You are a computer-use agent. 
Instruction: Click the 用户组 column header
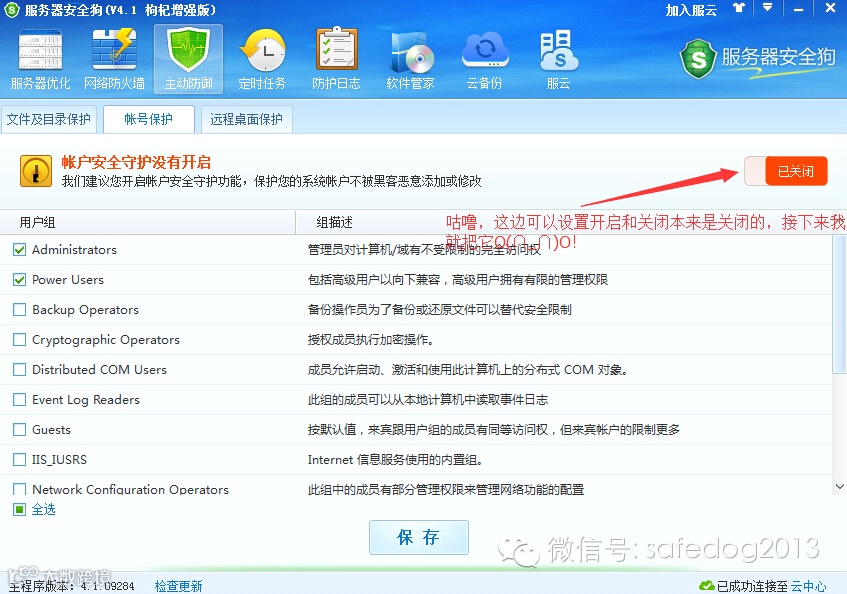tap(147, 222)
